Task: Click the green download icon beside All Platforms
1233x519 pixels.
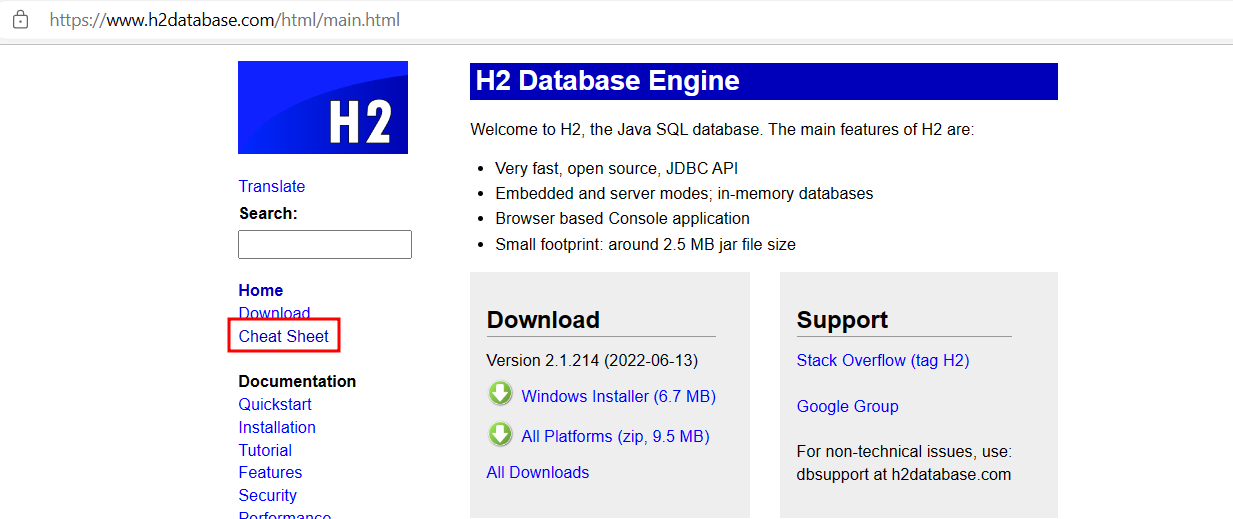Action: [x=500, y=435]
